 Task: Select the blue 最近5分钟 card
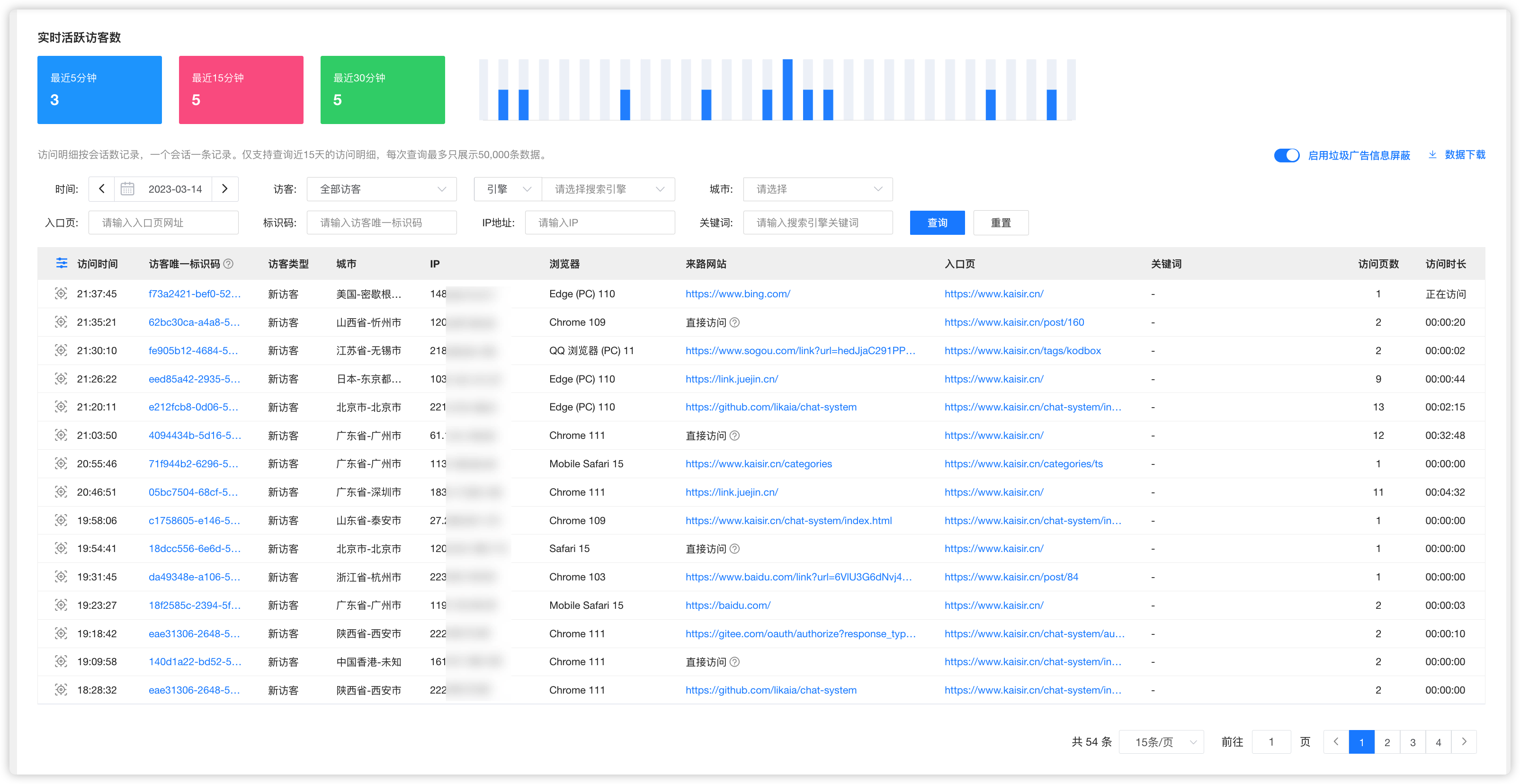(99, 89)
